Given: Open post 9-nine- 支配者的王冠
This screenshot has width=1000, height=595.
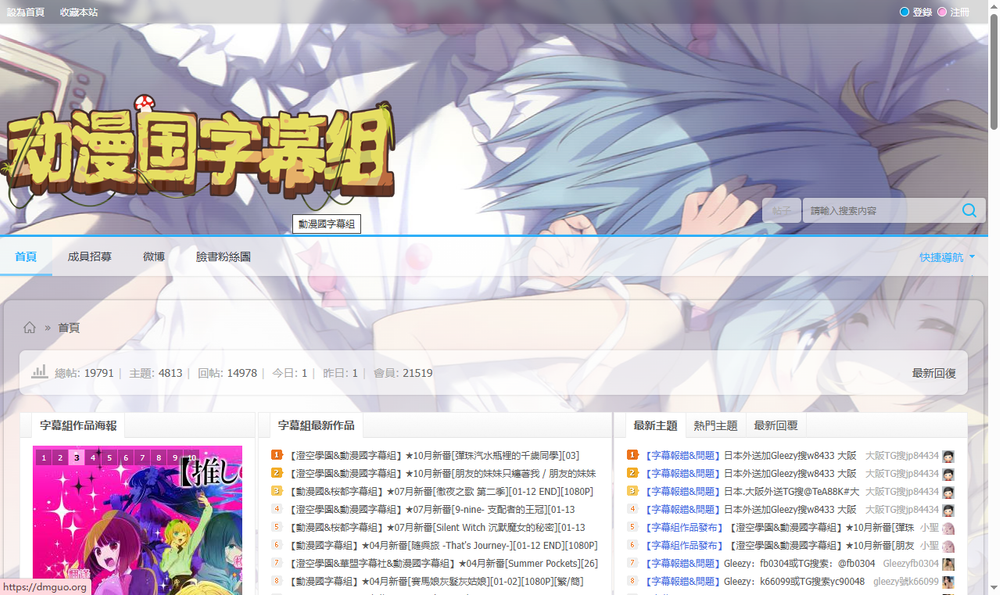Looking at the screenshot, I should coord(432,510).
